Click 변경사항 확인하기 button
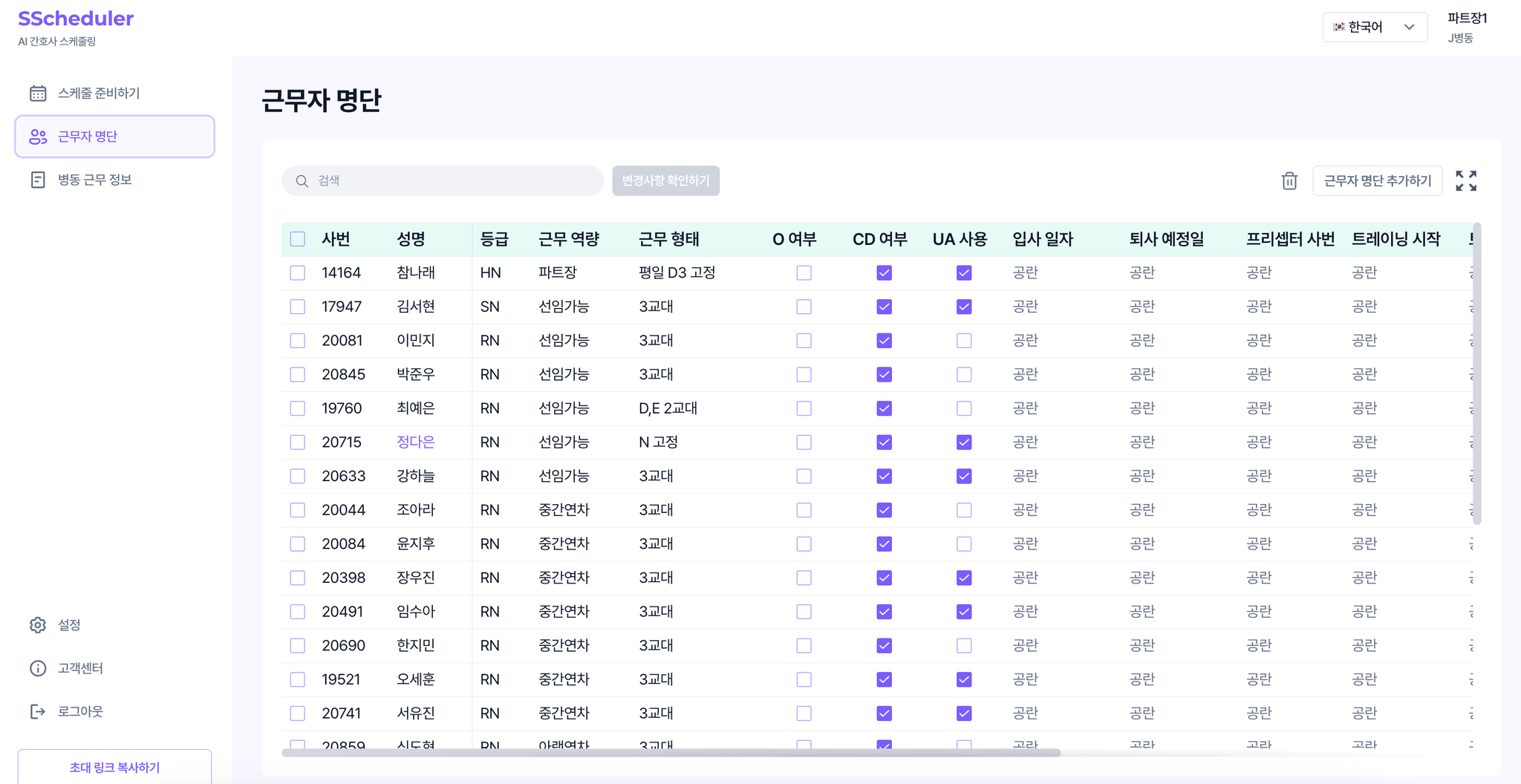Screen dimensions: 1521x784 [665, 180]
